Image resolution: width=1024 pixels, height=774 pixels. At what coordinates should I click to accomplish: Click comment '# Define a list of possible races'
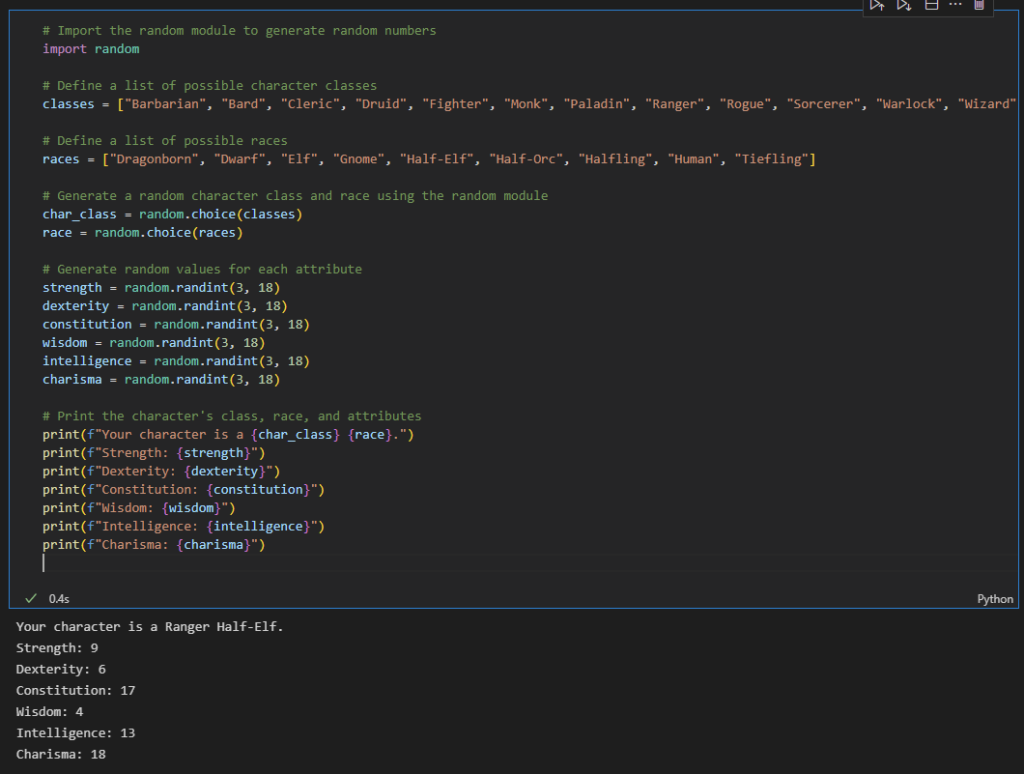pyautogui.click(x=165, y=141)
